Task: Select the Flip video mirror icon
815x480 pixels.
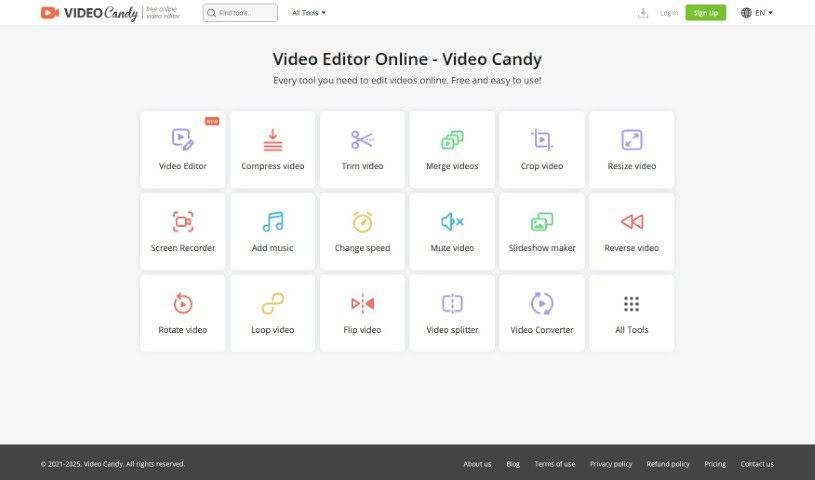Action: [x=362, y=303]
